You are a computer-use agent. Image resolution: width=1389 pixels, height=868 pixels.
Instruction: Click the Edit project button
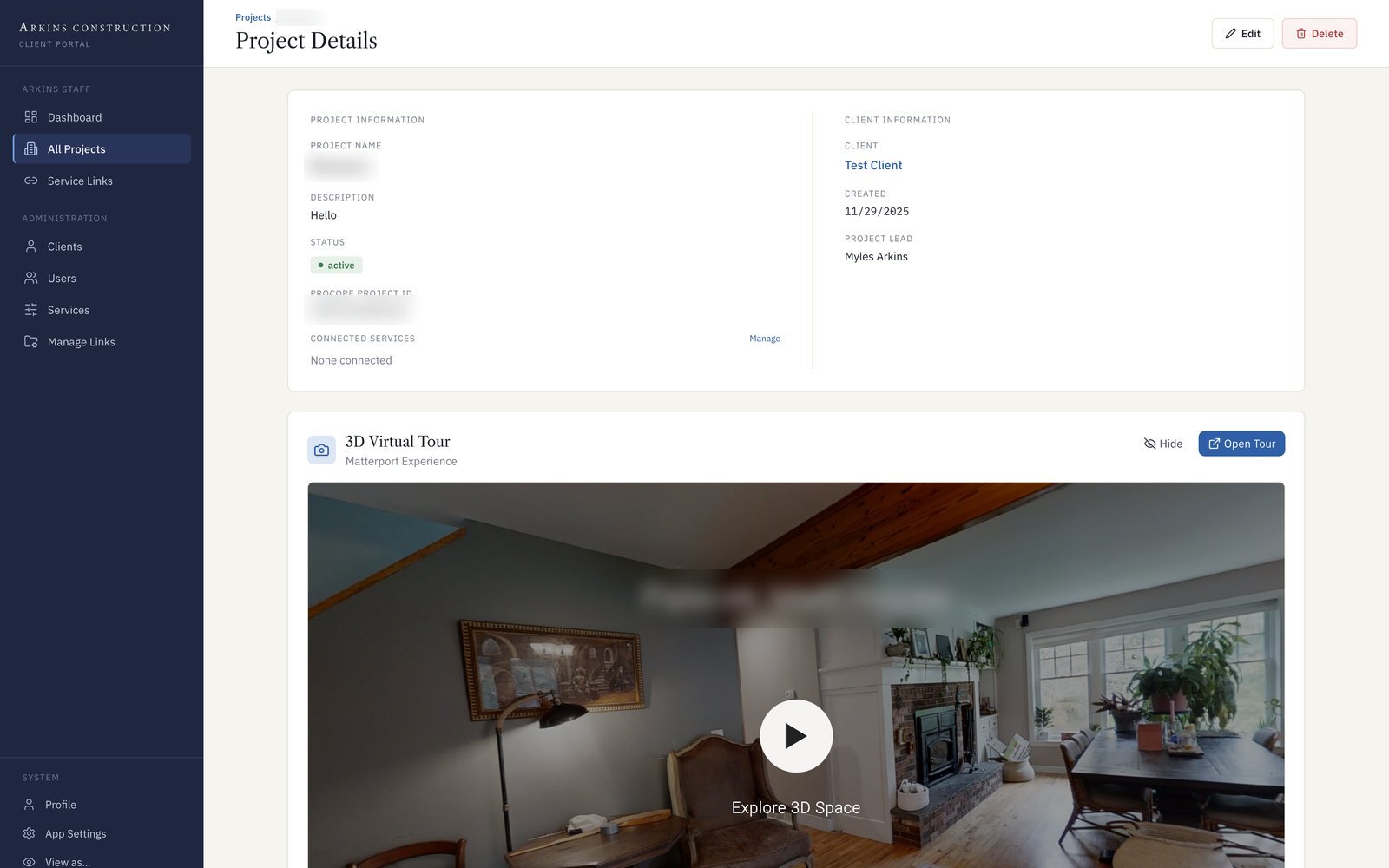(x=1242, y=33)
